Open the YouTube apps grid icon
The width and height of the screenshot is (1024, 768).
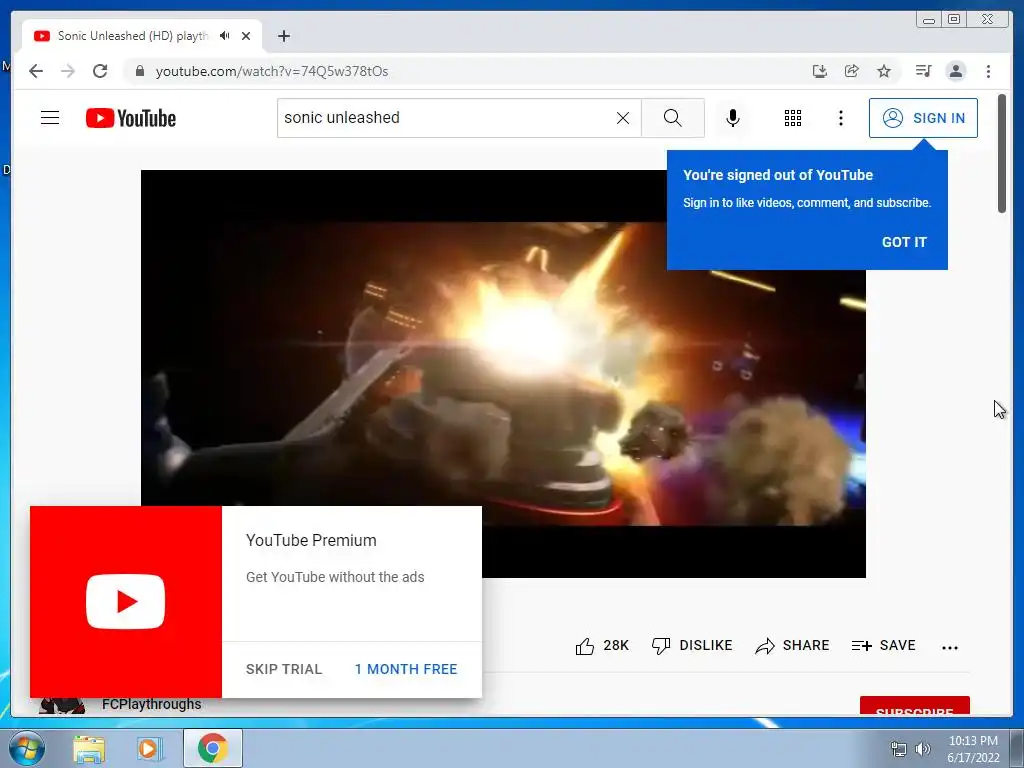793,118
